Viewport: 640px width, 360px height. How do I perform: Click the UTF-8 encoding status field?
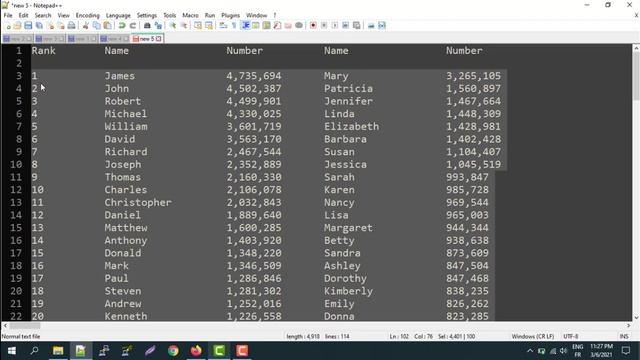tap(571, 336)
